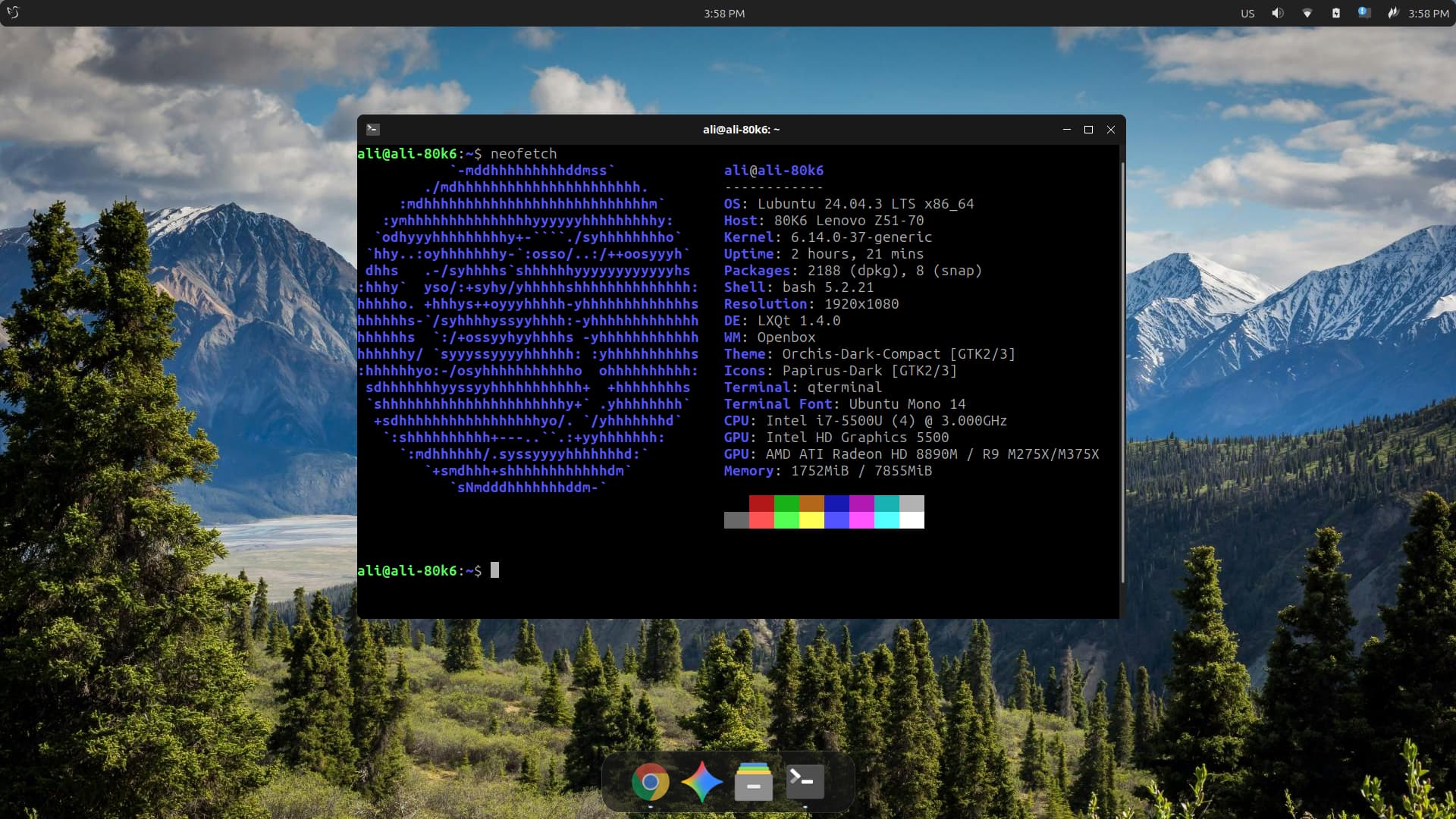Open the application menu in top-left corner
1456x819 pixels.
13,13
